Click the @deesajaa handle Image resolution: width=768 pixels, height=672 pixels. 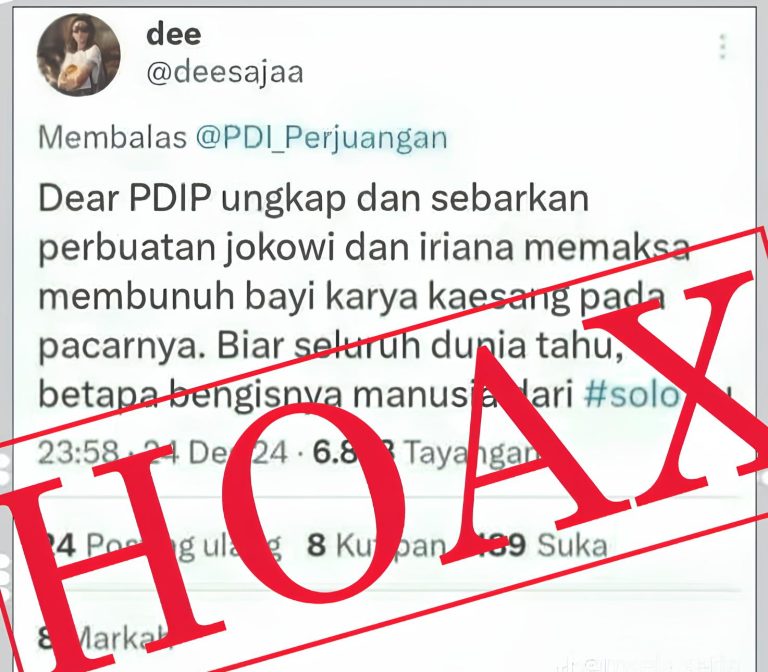[225, 72]
